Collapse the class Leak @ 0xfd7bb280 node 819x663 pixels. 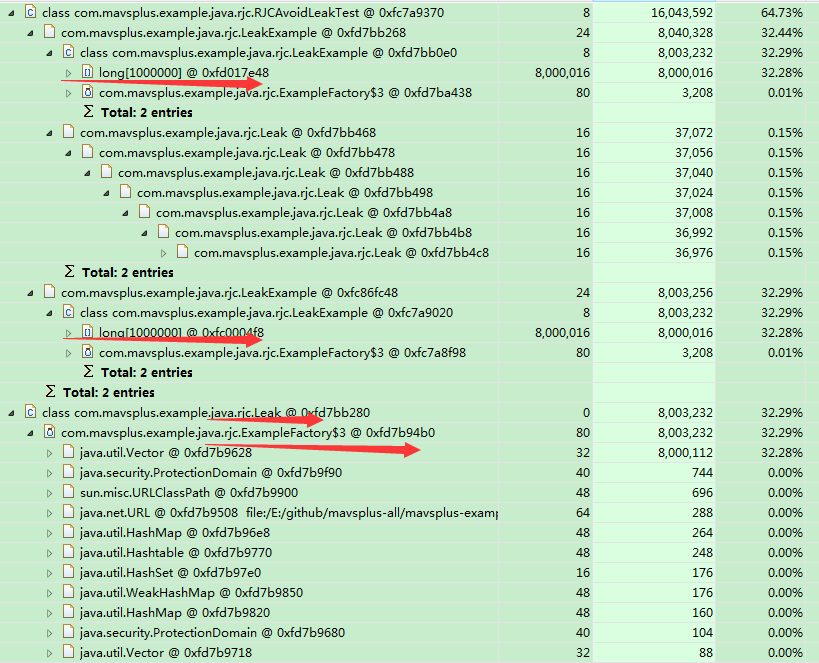tap(11, 413)
